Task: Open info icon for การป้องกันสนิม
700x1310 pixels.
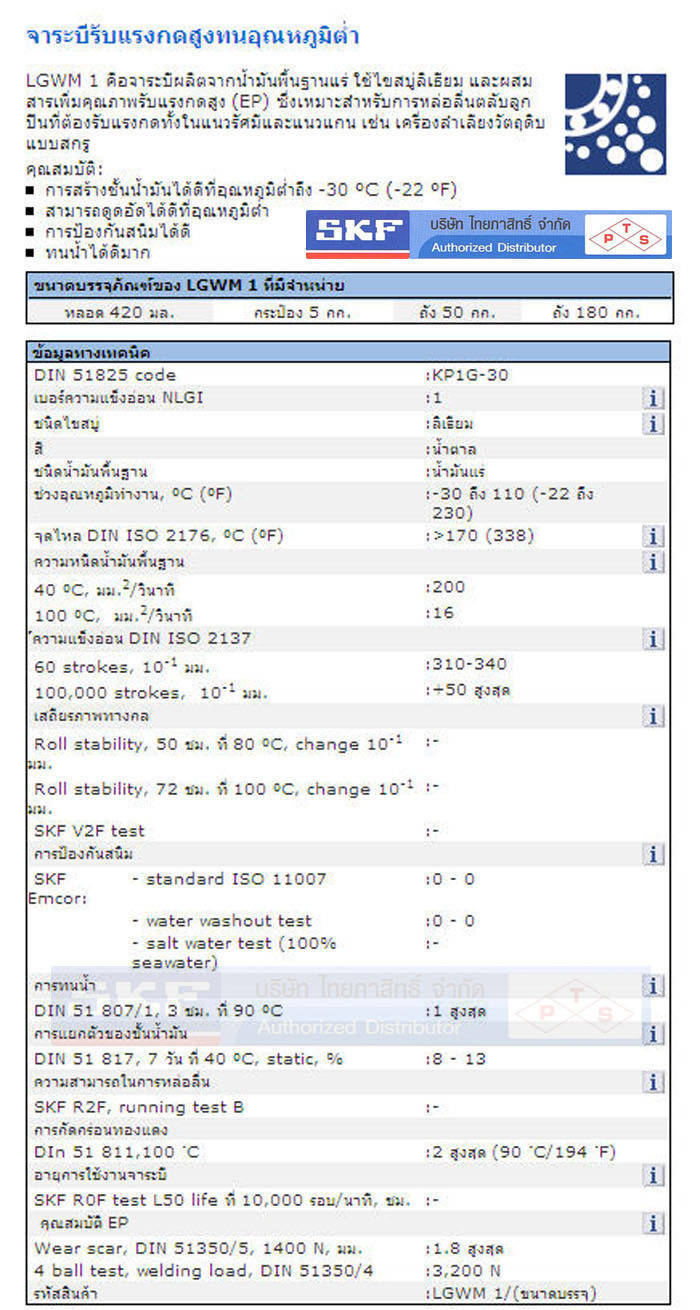Action: 653,854
